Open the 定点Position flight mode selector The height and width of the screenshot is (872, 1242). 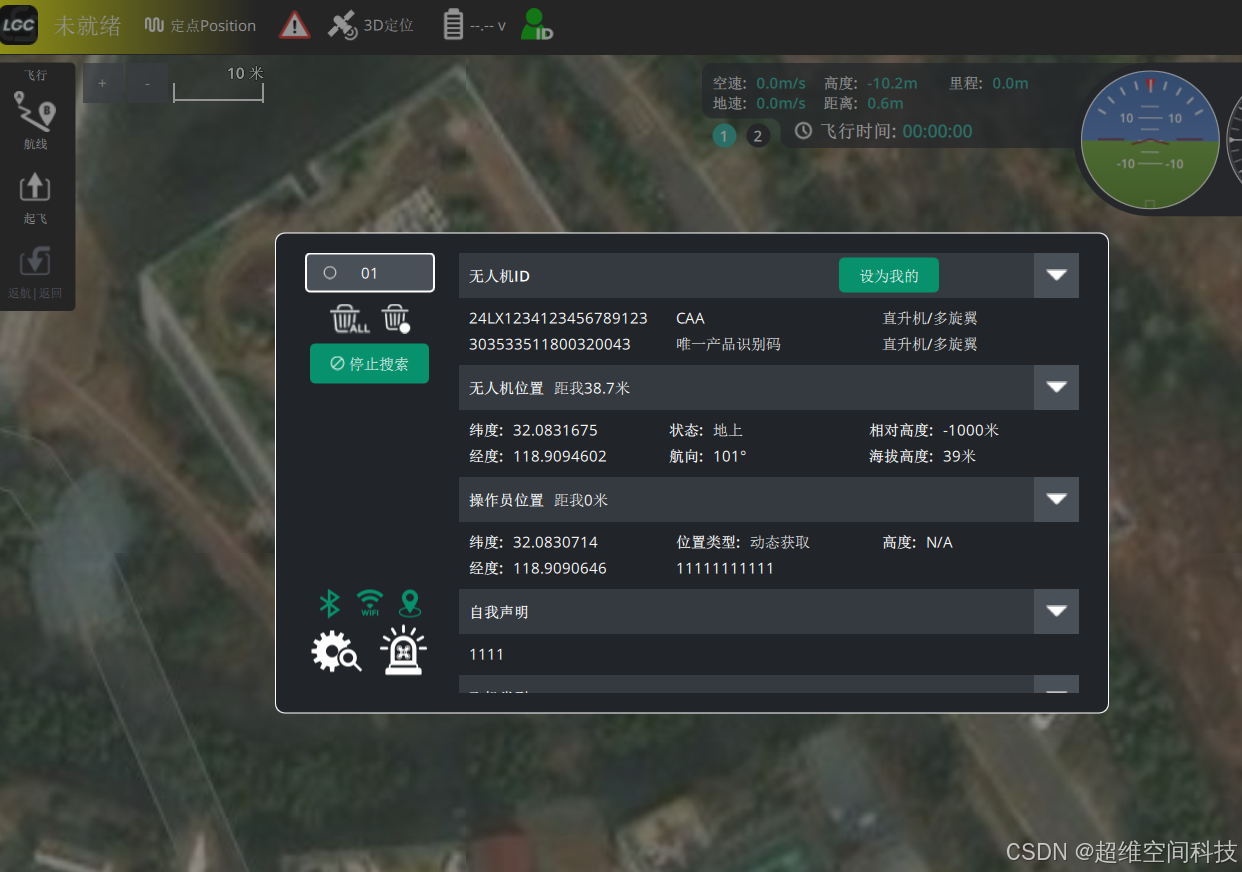point(201,26)
